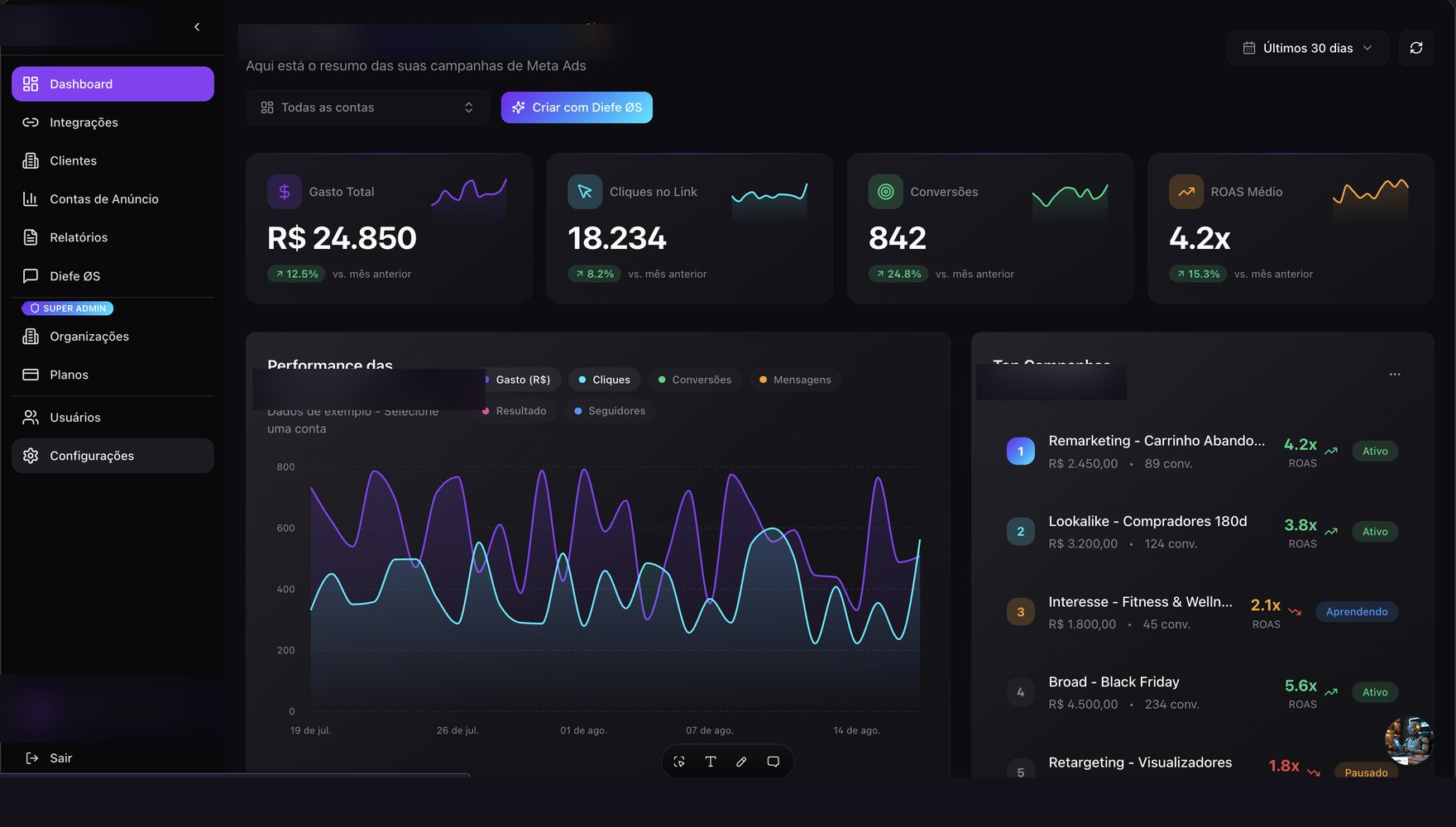The width and height of the screenshot is (1456, 827).
Task: Click the screenshot capture tool icon
Action: [x=679, y=762]
